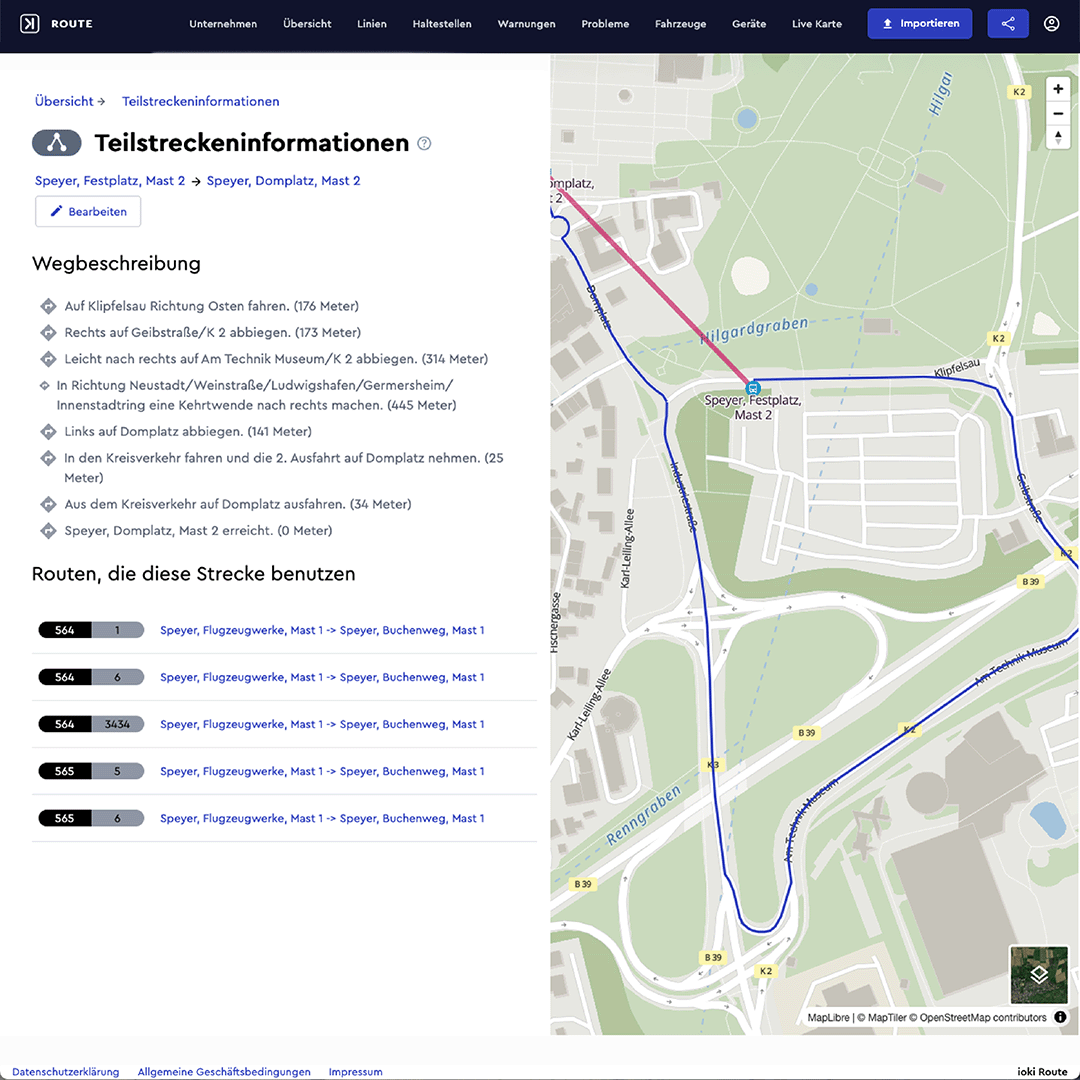Go to the Haltestellen section

(441, 24)
